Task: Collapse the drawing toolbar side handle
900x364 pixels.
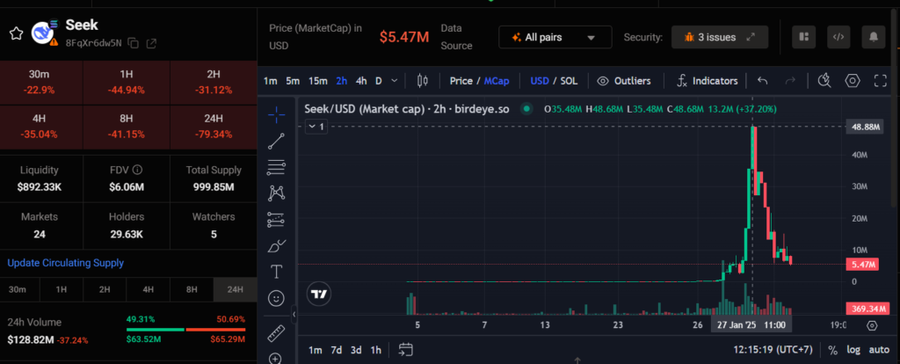Action: pyautogui.click(x=294, y=314)
